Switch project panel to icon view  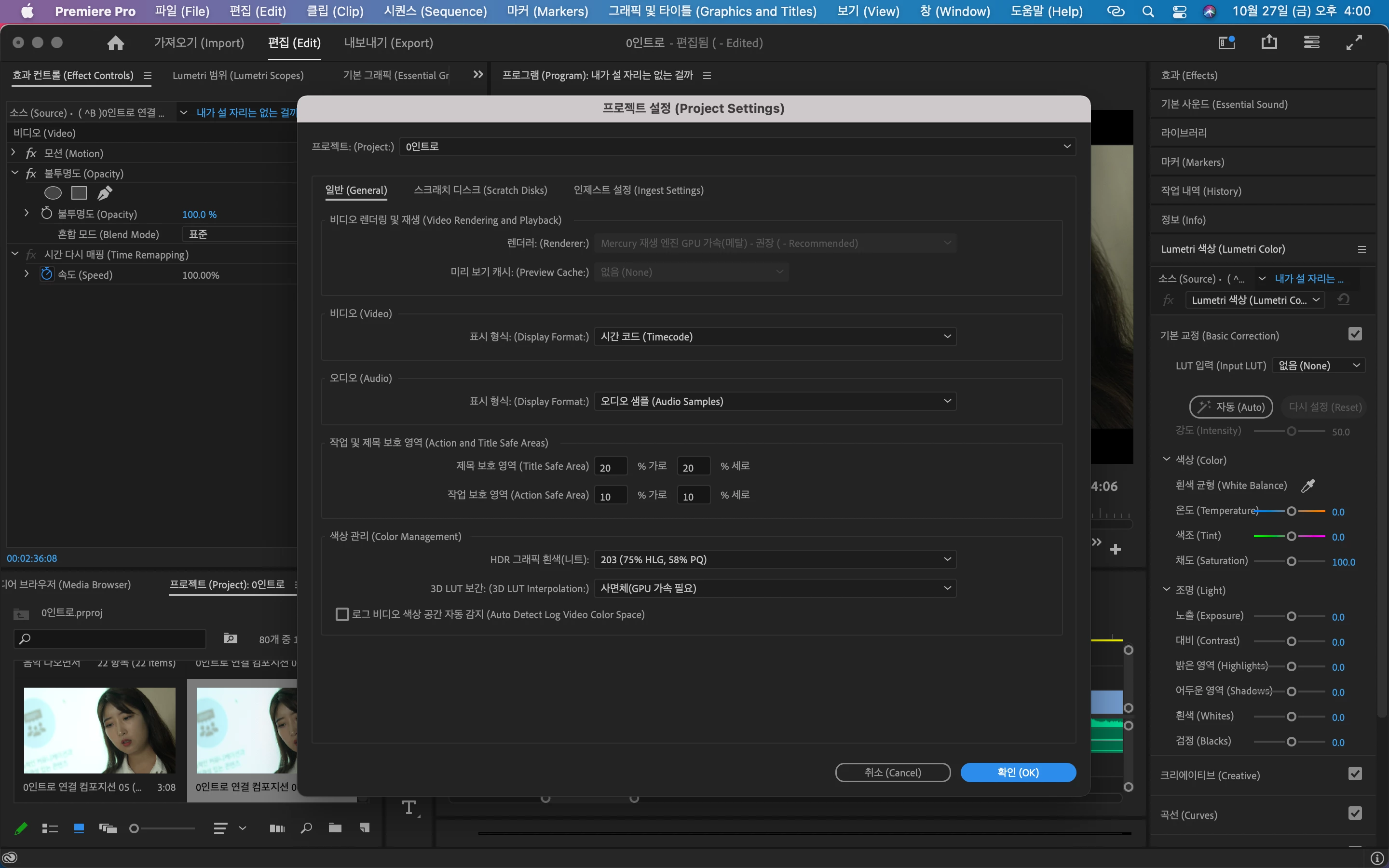79,828
